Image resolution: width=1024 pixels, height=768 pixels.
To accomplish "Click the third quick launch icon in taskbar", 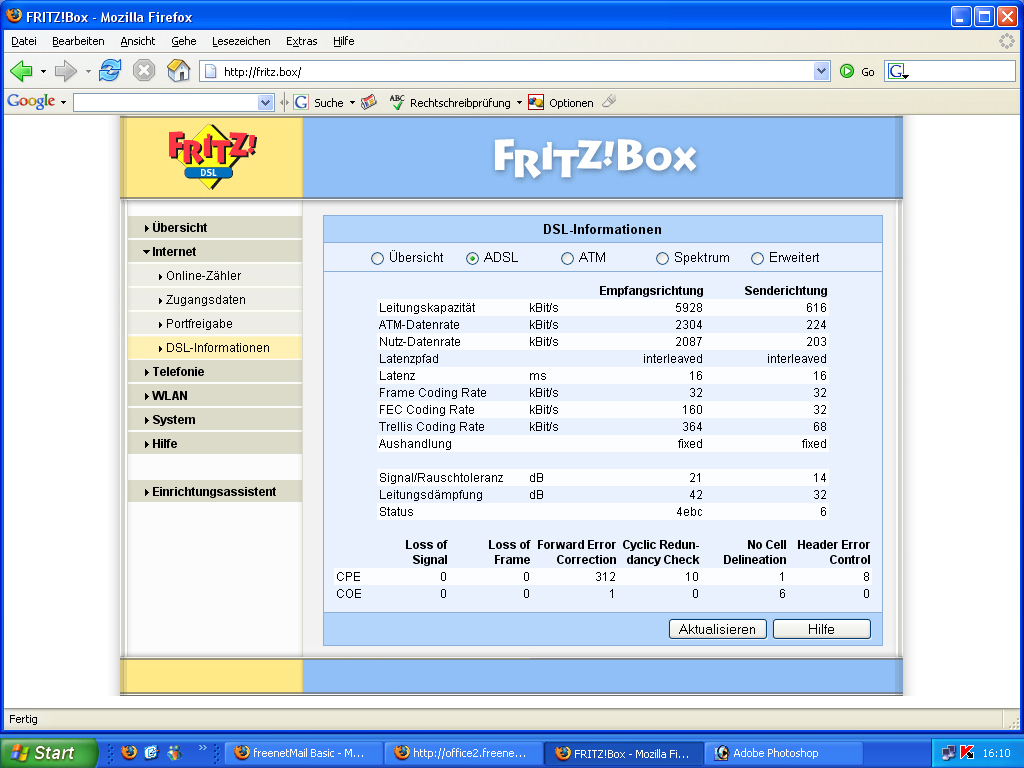I will coord(174,752).
